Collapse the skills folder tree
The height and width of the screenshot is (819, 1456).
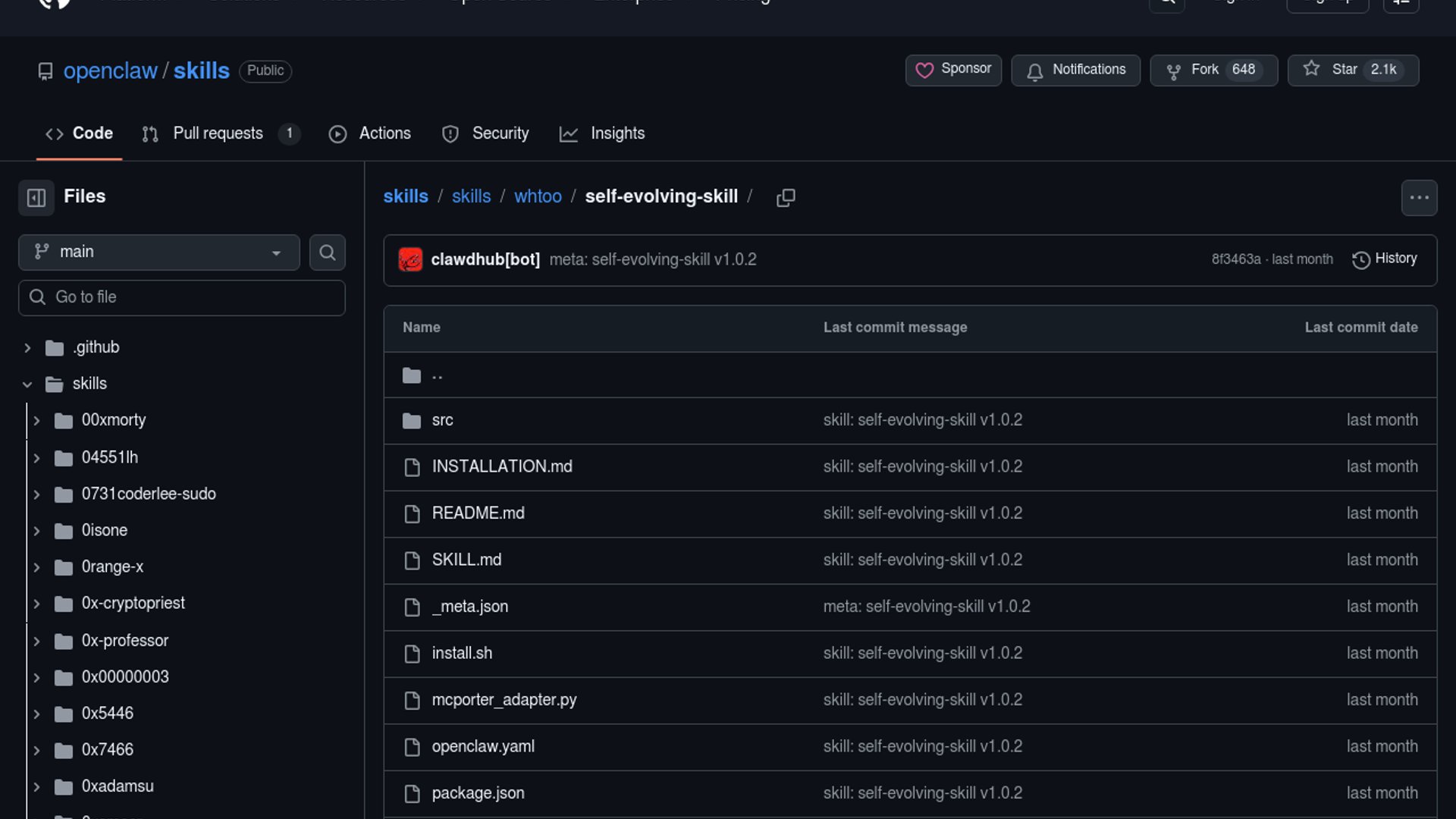27,384
